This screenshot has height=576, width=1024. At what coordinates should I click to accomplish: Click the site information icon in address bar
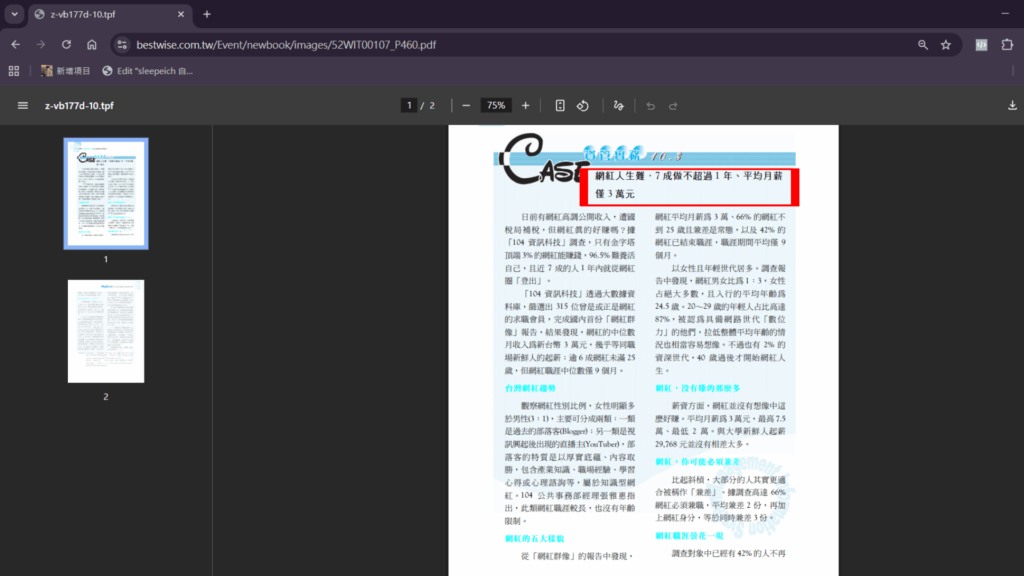tap(121, 45)
